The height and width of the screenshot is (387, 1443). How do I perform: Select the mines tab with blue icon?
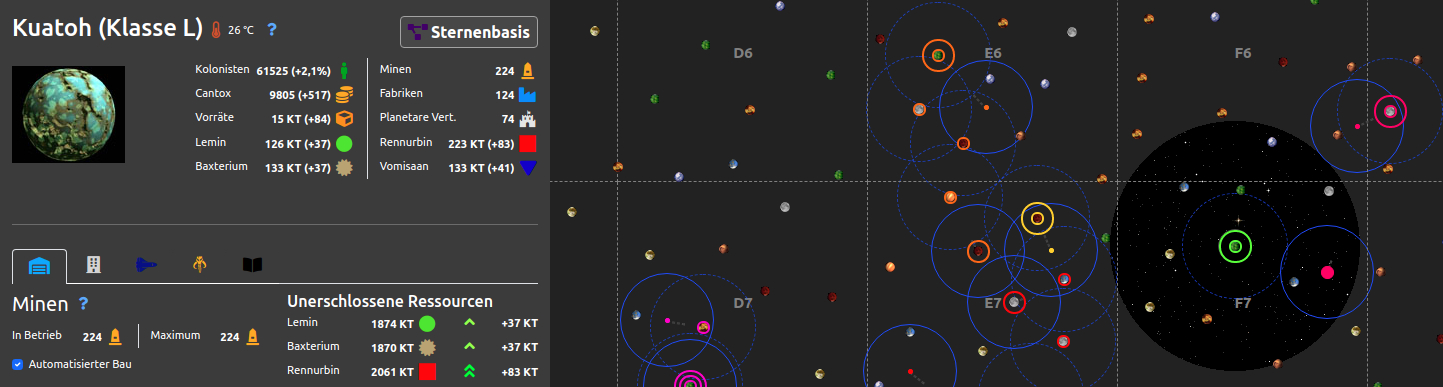click(x=39, y=266)
